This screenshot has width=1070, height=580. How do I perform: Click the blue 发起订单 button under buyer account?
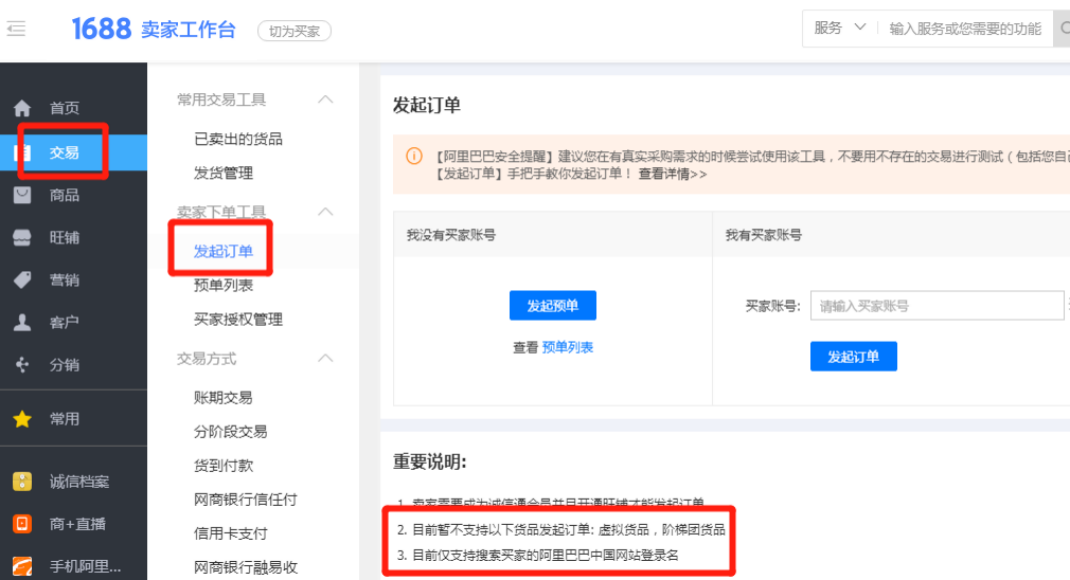[854, 356]
